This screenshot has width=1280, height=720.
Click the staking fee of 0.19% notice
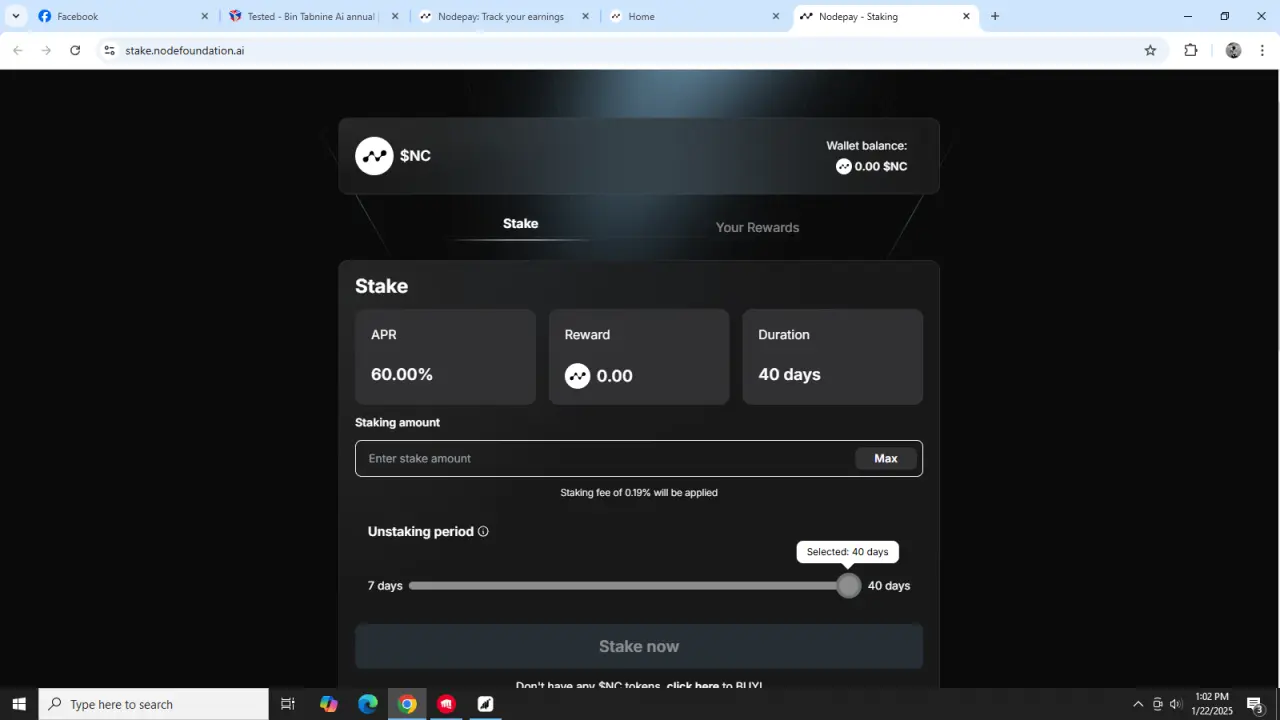tap(639, 493)
